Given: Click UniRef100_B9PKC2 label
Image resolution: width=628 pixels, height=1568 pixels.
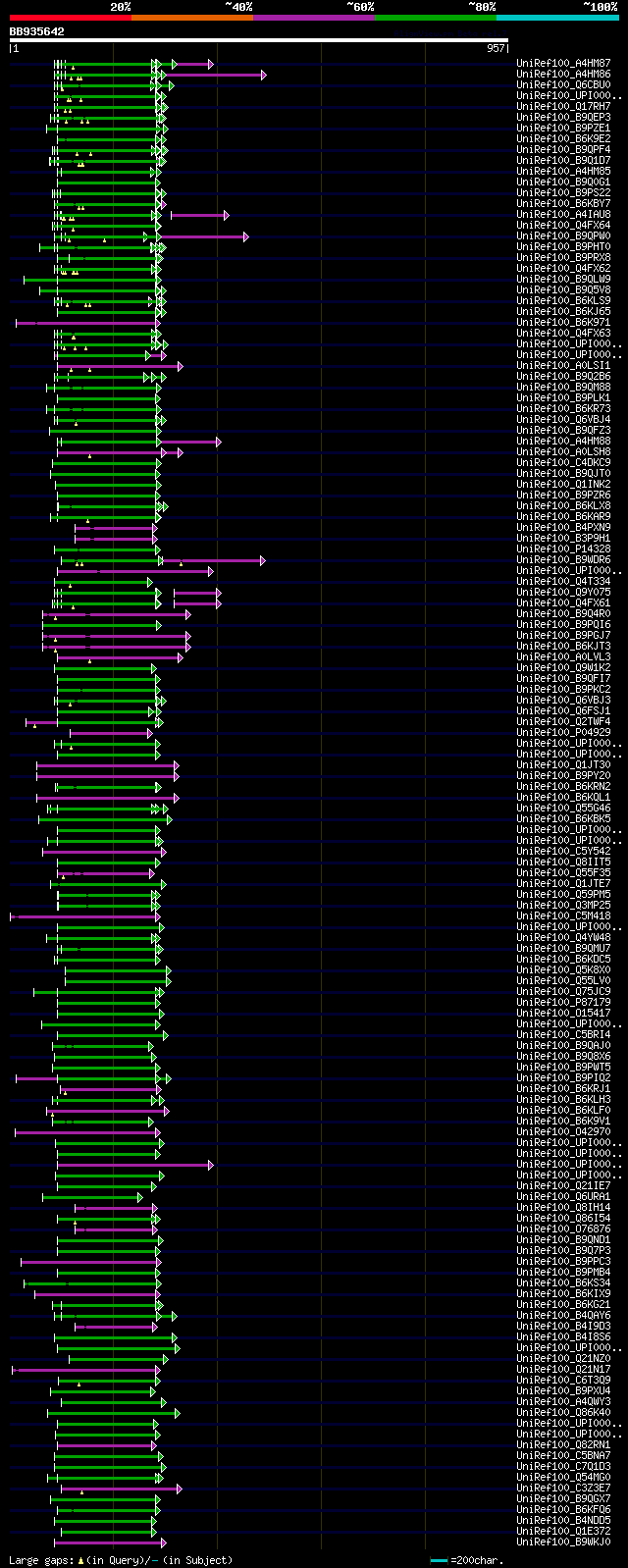Looking at the screenshot, I should click(x=563, y=690).
